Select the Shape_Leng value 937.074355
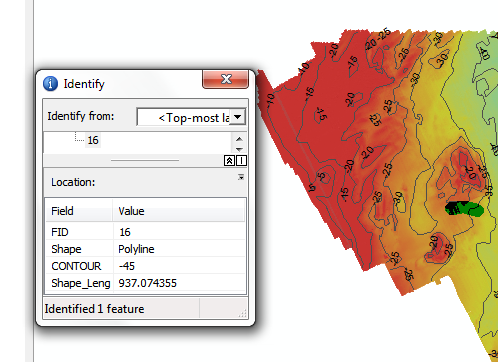The image size is (498, 362). coord(147,283)
